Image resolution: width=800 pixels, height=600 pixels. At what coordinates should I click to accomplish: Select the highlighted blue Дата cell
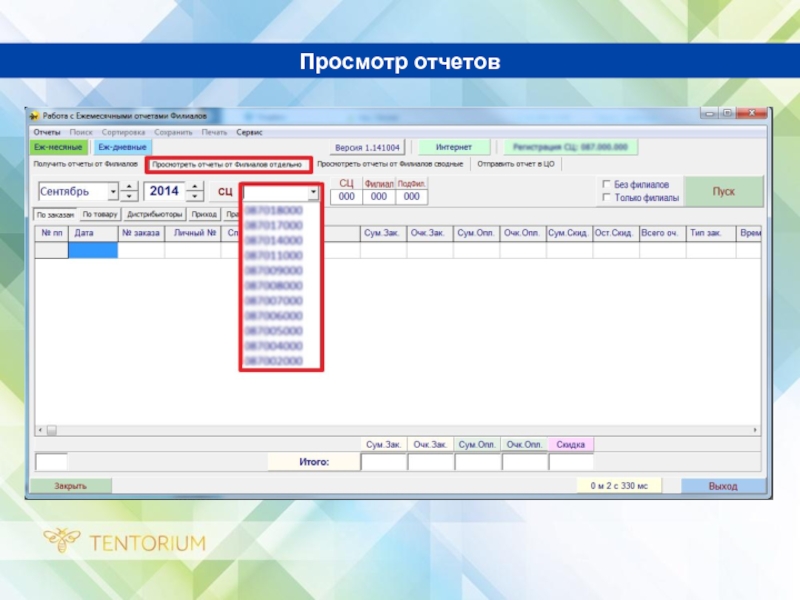click(x=93, y=250)
